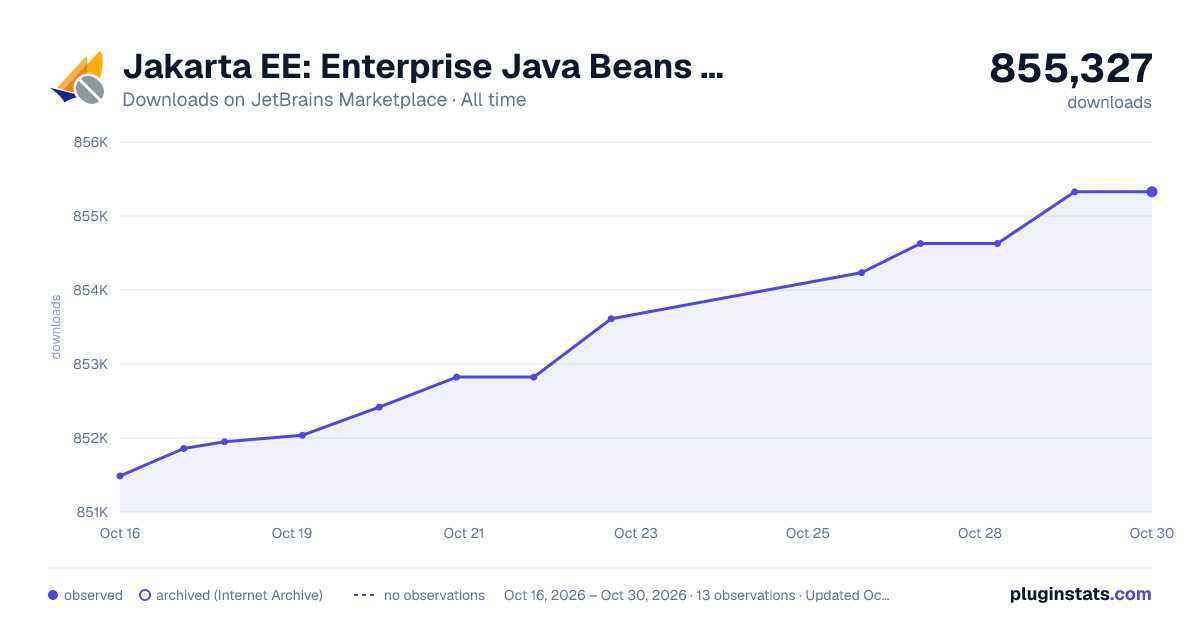
Task: Click the Oct 28 x-axis label
Action: (x=980, y=533)
